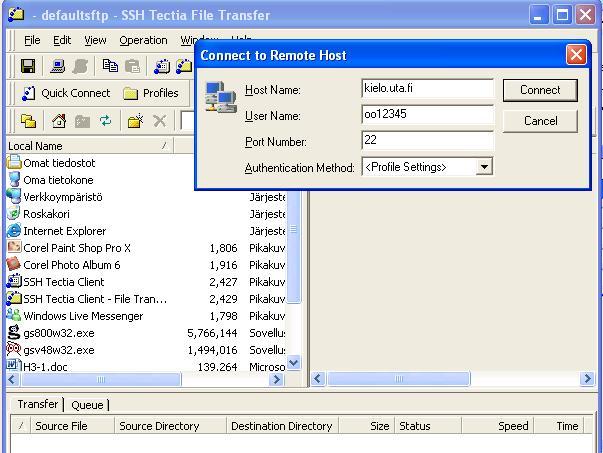The width and height of the screenshot is (603, 453).
Task: Click the SSH Tectia Client shortcut icon
Action: click(14, 281)
